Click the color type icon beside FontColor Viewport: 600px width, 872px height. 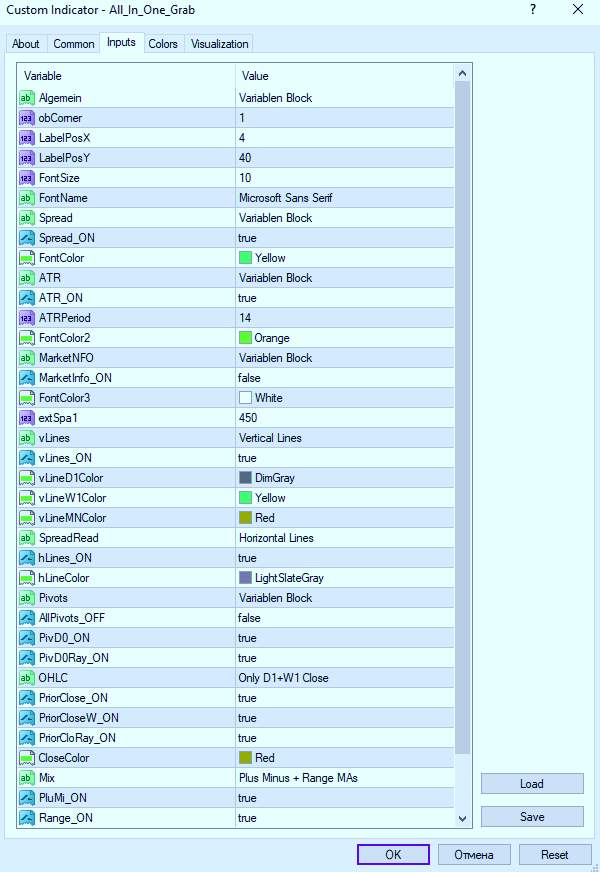[x=27, y=258]
